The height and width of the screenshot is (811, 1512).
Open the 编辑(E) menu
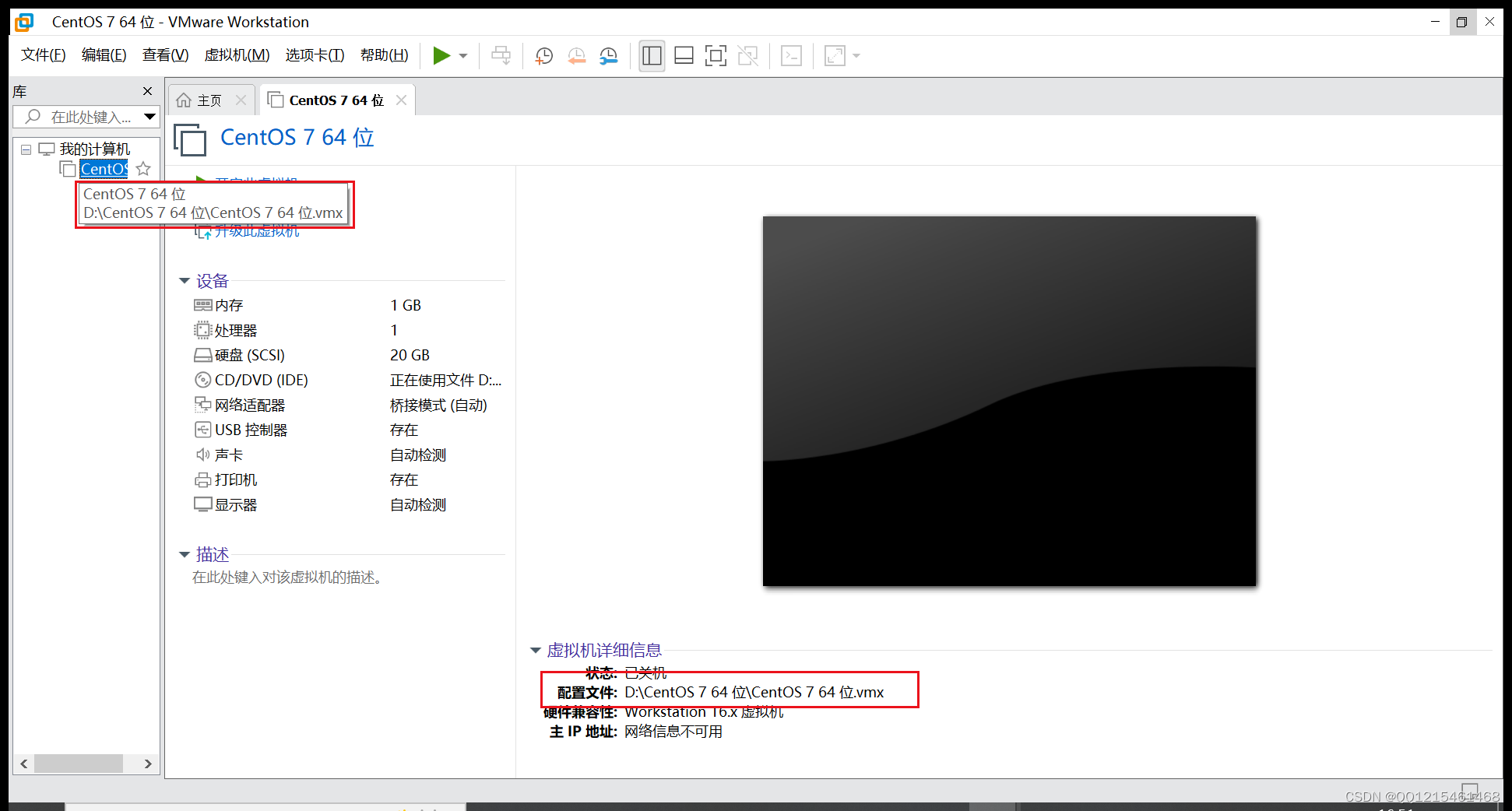[x=104, y=55]
